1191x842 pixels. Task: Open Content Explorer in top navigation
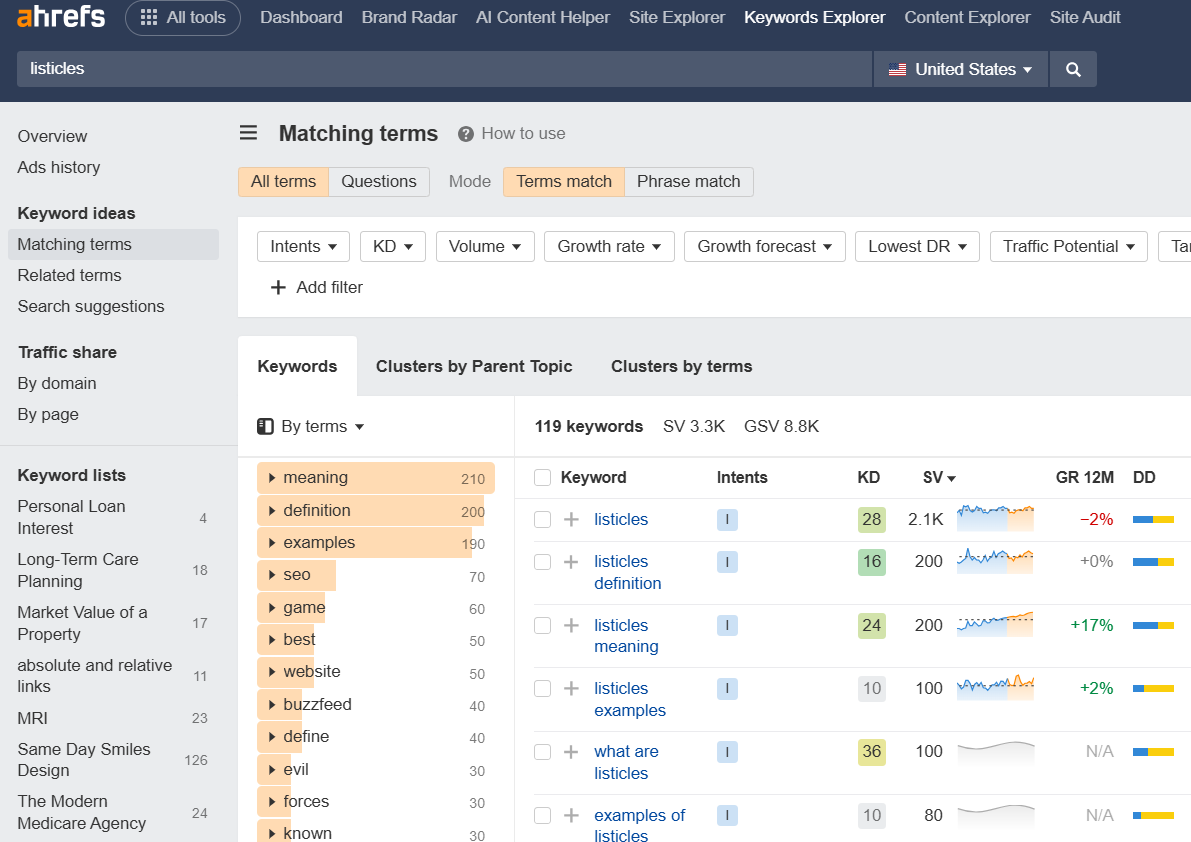pos(967,17)
